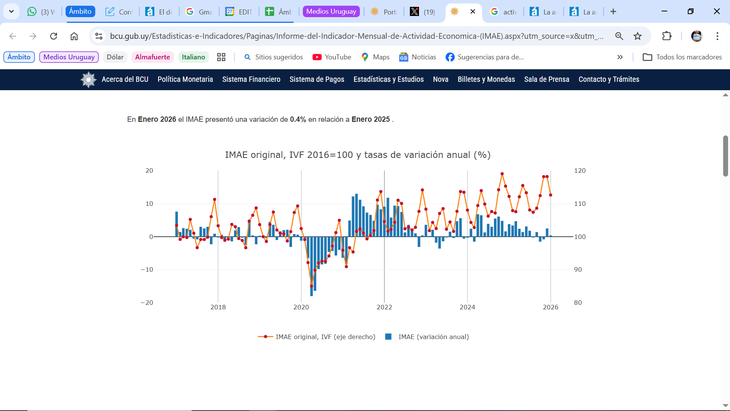The width and height of the screenshot is (730, 411).
Task: Click the Medios Uruguay bookmark button
Action: click(69, 57)
